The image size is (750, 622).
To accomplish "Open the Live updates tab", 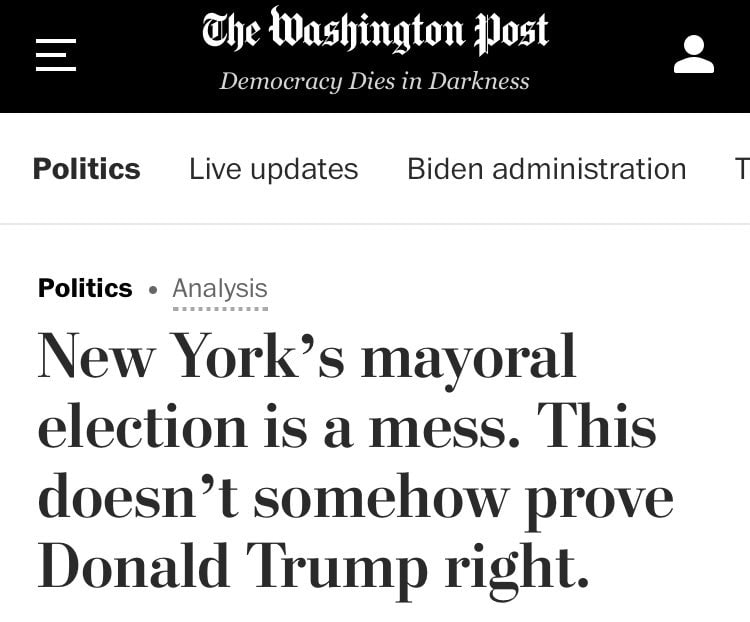I will click(x=274, y=169).
